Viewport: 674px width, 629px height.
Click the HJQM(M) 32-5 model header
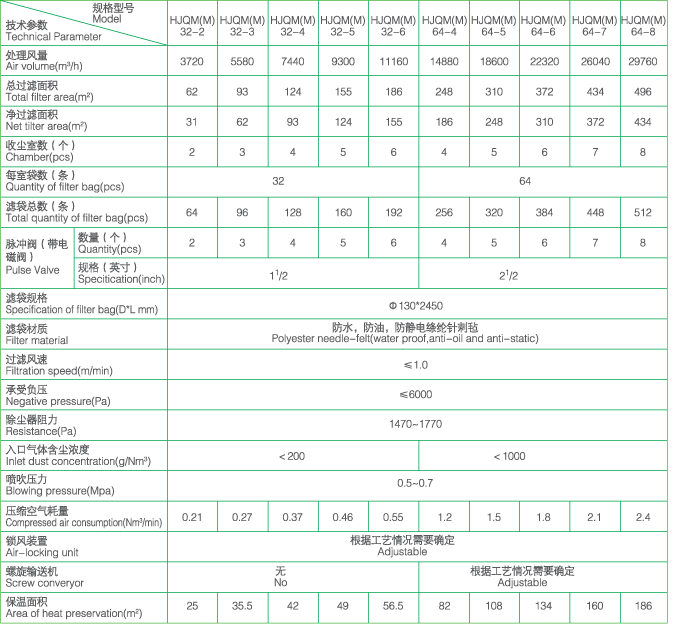(x=343, y=26)
